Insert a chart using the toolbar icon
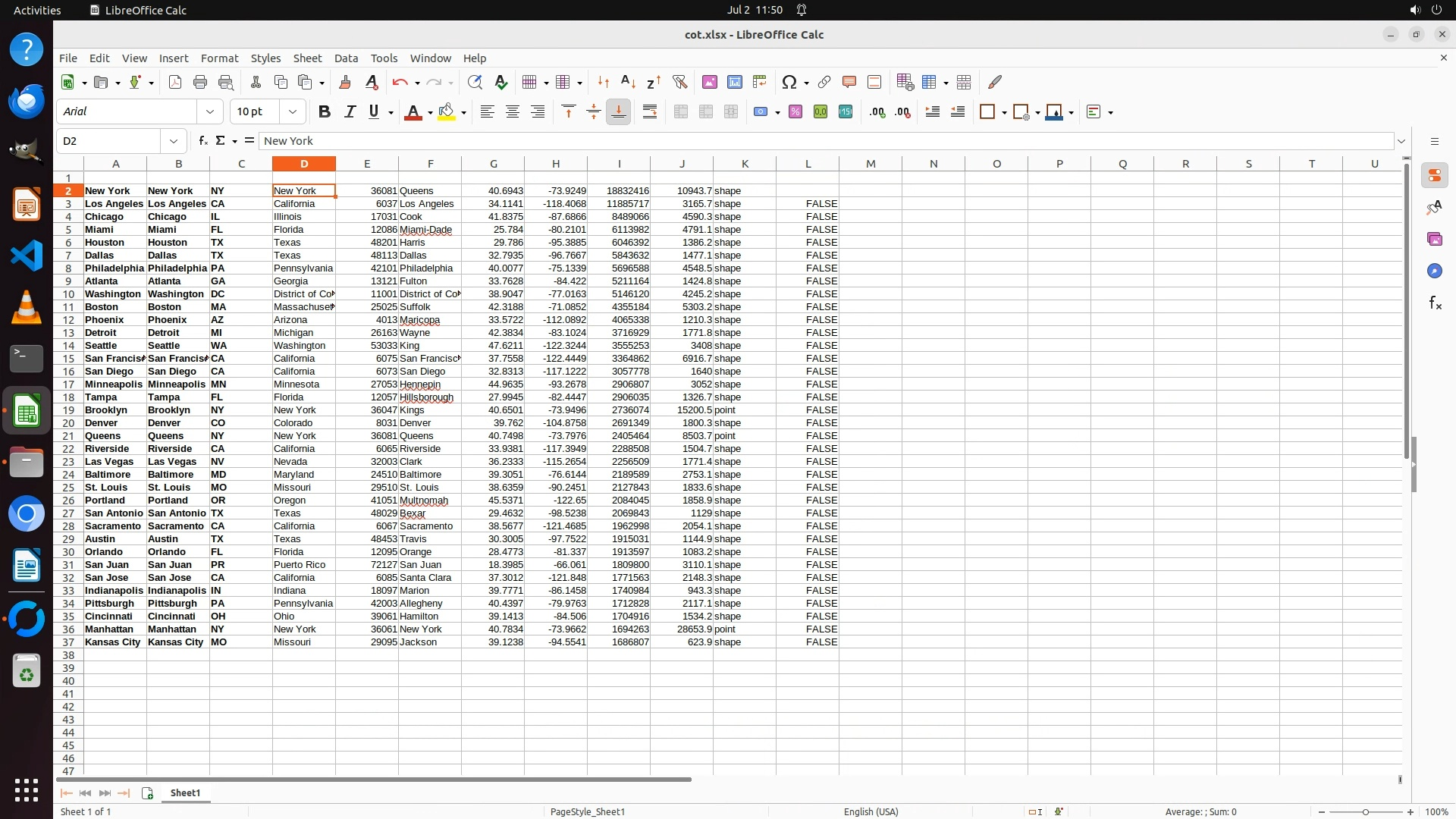 coord(735,82)
